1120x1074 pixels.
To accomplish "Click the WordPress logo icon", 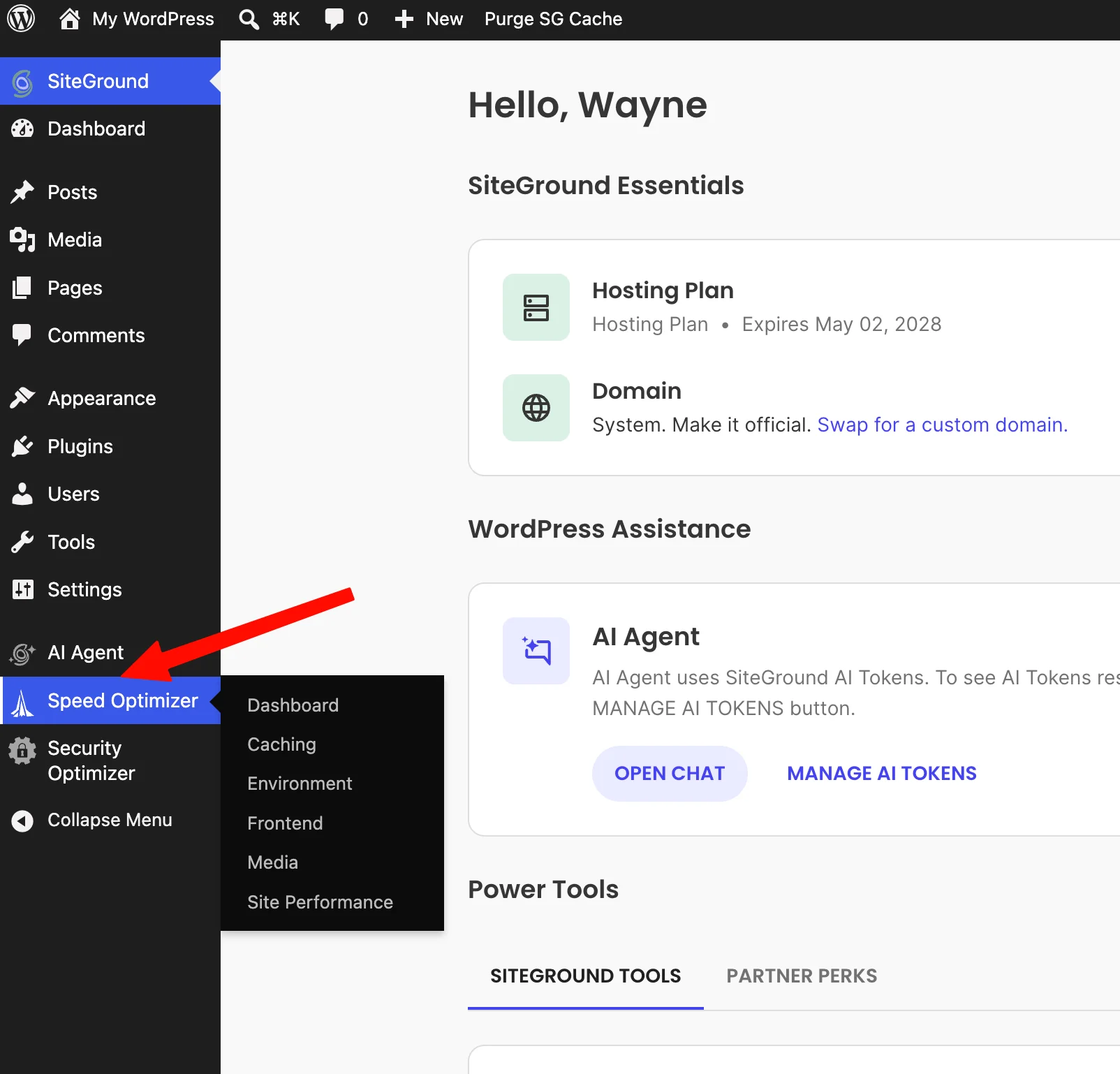I will (x=21, y=19).
